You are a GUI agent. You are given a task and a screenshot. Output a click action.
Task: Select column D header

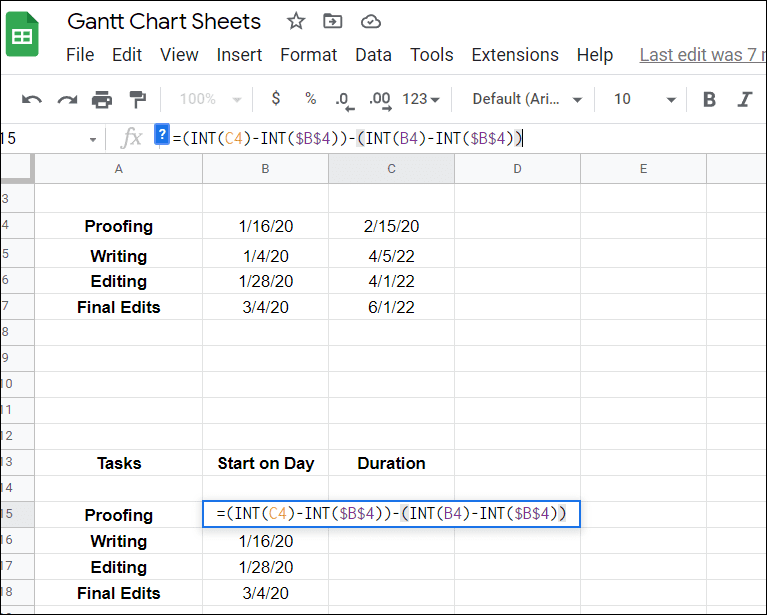point(518,169)
